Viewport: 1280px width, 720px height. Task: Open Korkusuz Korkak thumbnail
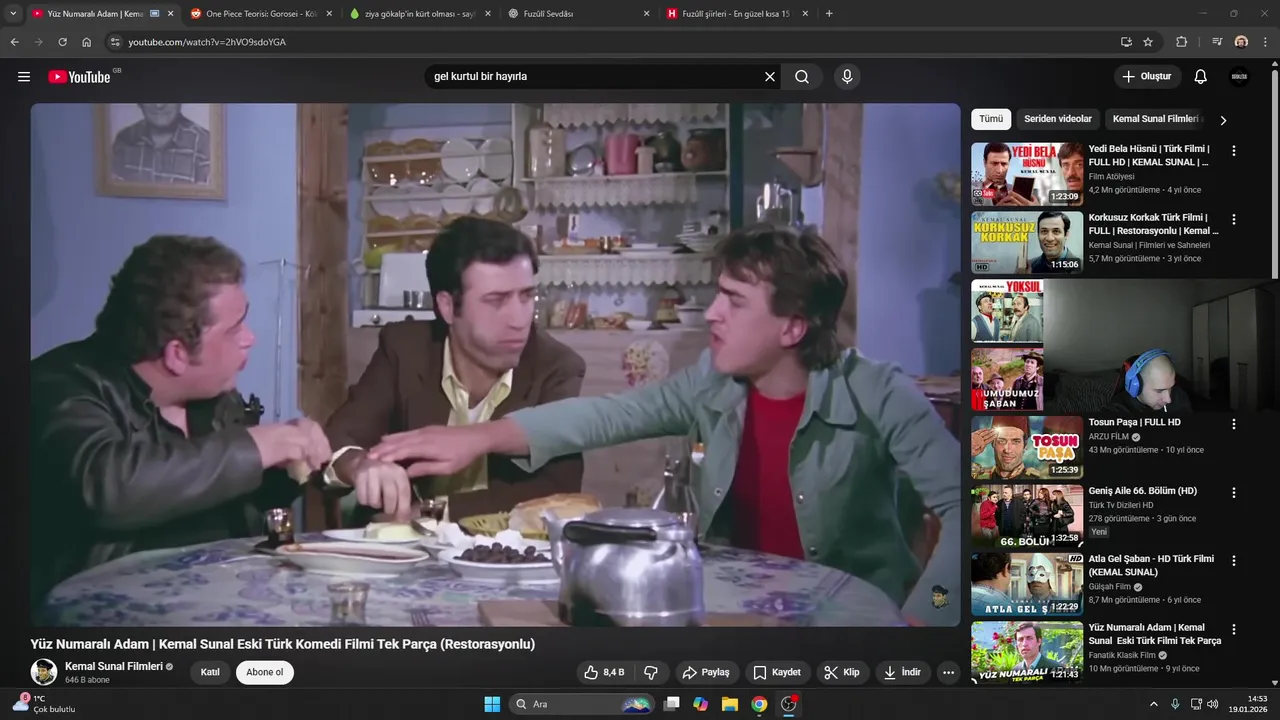tap(1027, 242)
